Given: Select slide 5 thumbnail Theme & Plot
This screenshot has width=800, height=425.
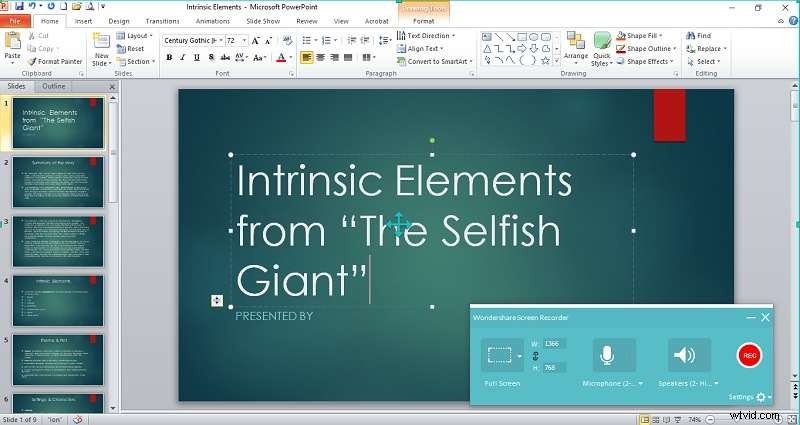Looking at the screenshot, I should (x=58, y=360).
